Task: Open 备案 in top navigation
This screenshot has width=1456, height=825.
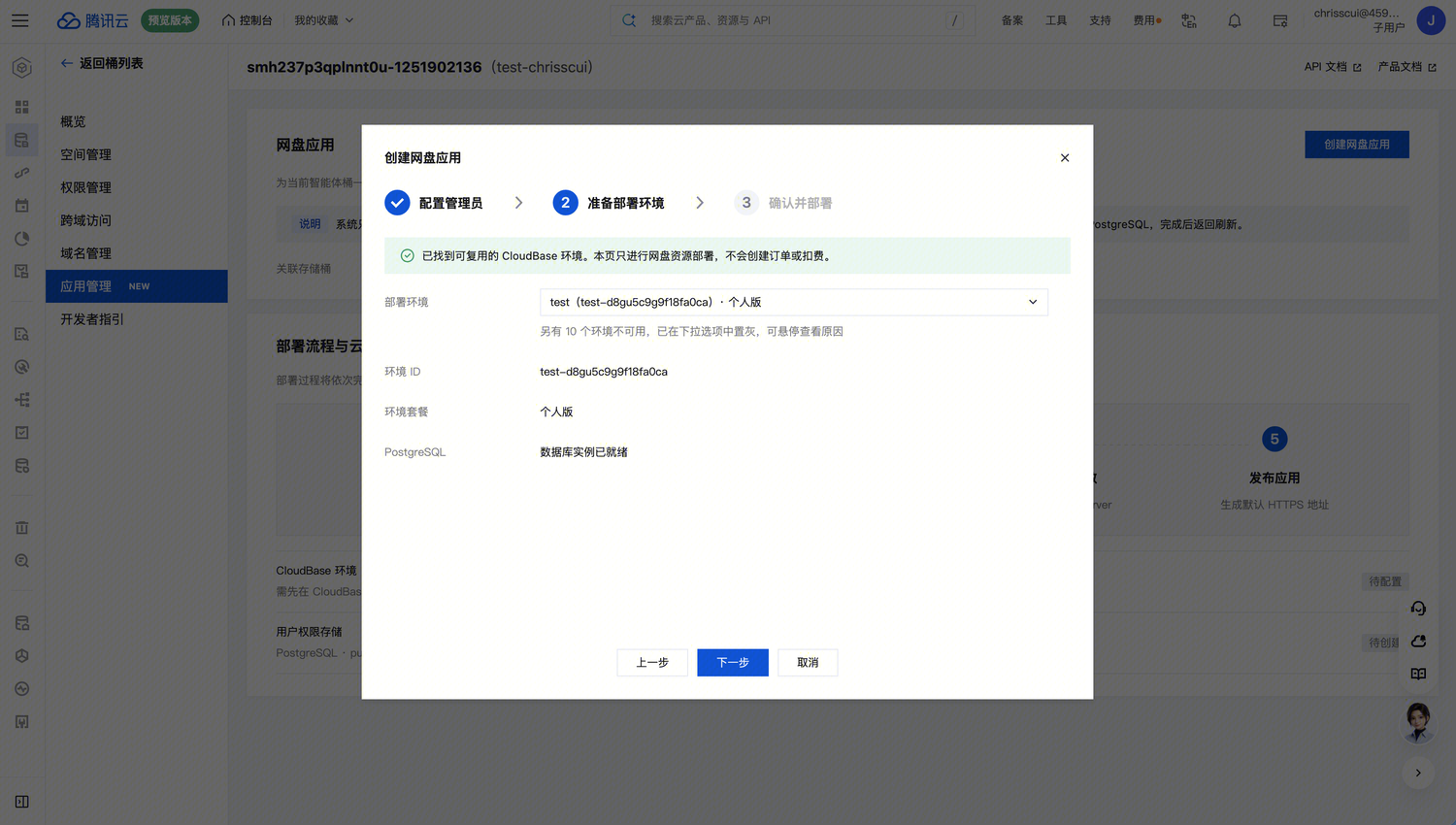Action: click(x=1012, y=20)
